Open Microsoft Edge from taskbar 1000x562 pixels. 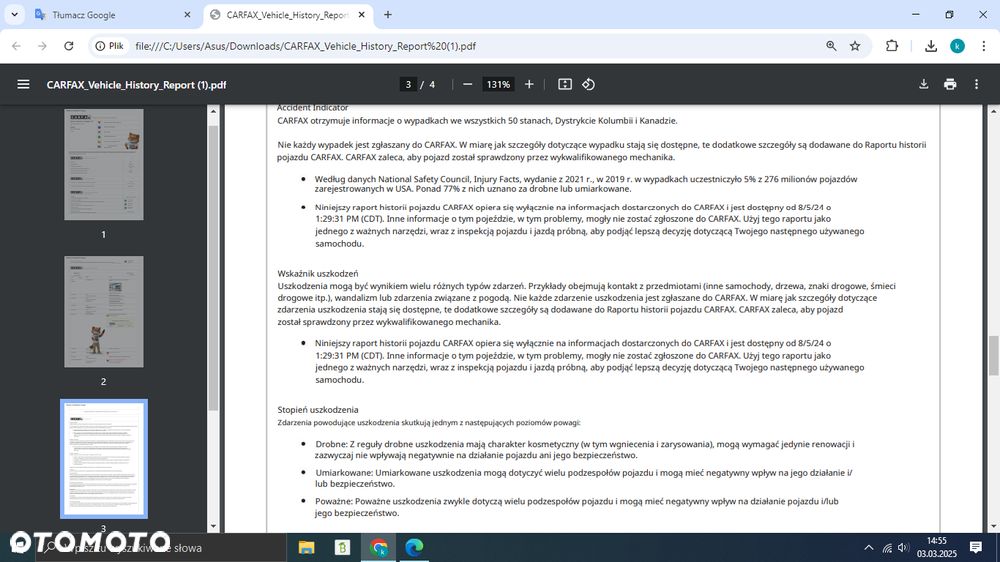click(415, 547)
